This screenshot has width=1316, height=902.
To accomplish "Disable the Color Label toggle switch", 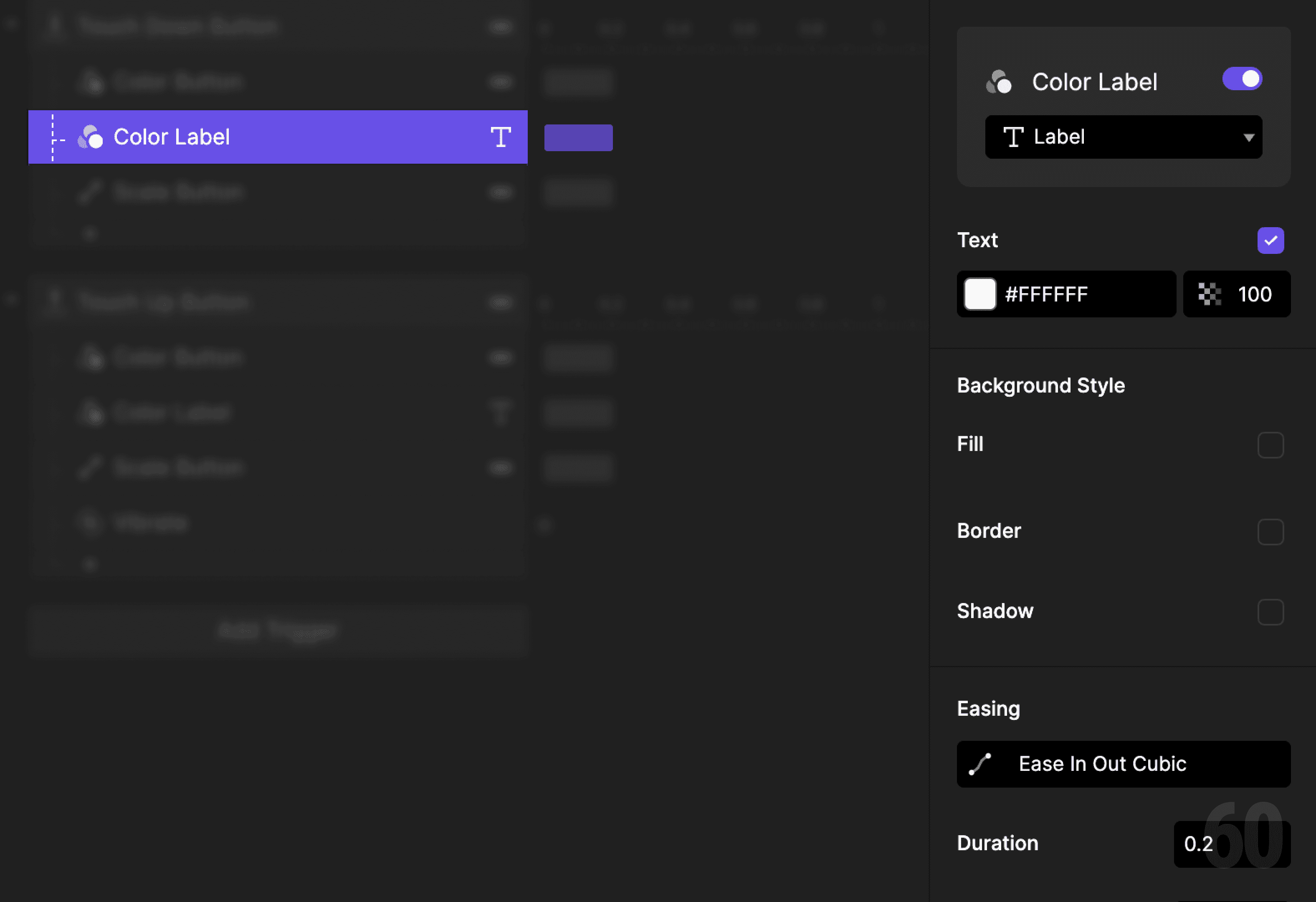I will point(1242,79).
